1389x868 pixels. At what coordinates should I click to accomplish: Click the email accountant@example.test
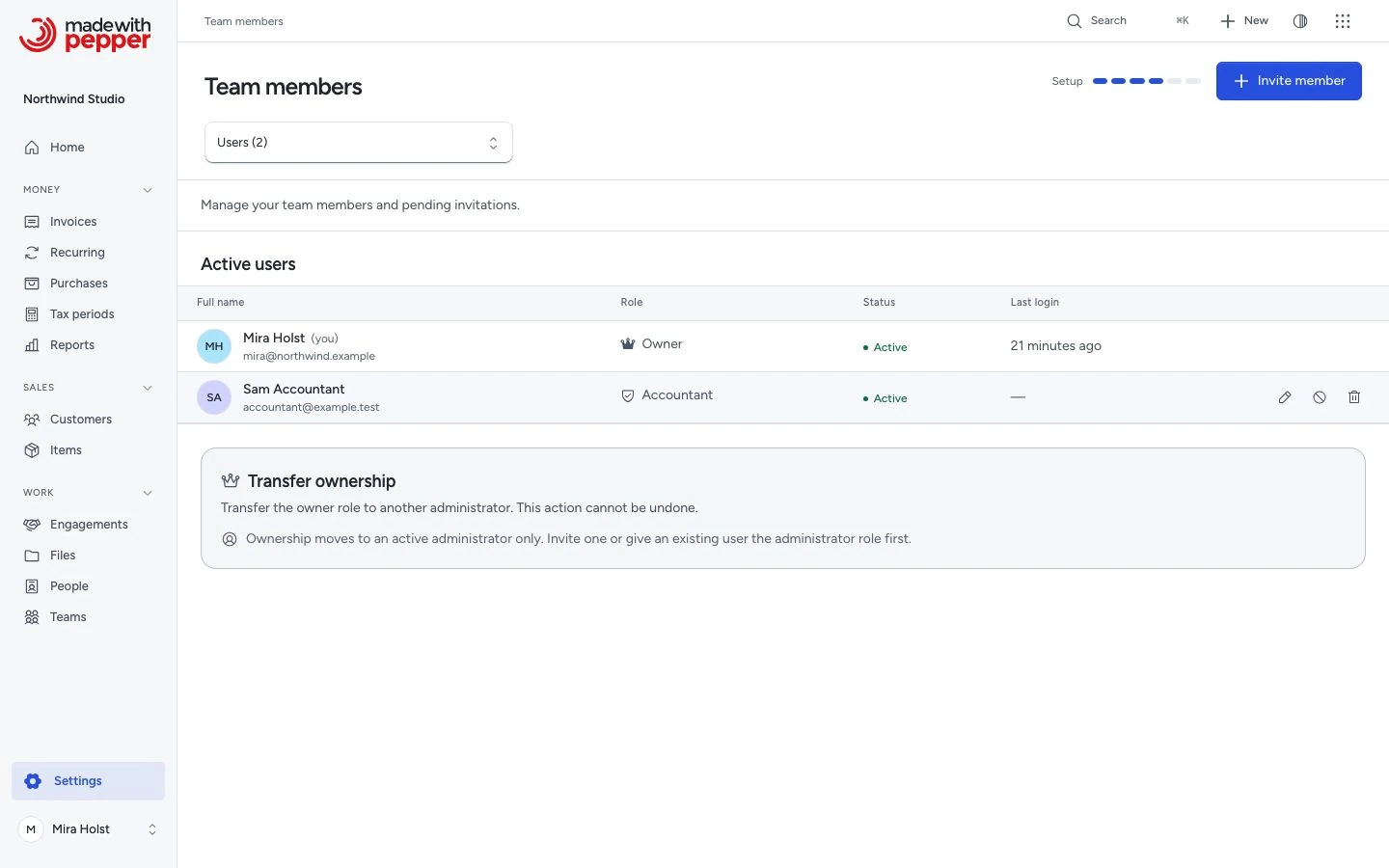311,408
